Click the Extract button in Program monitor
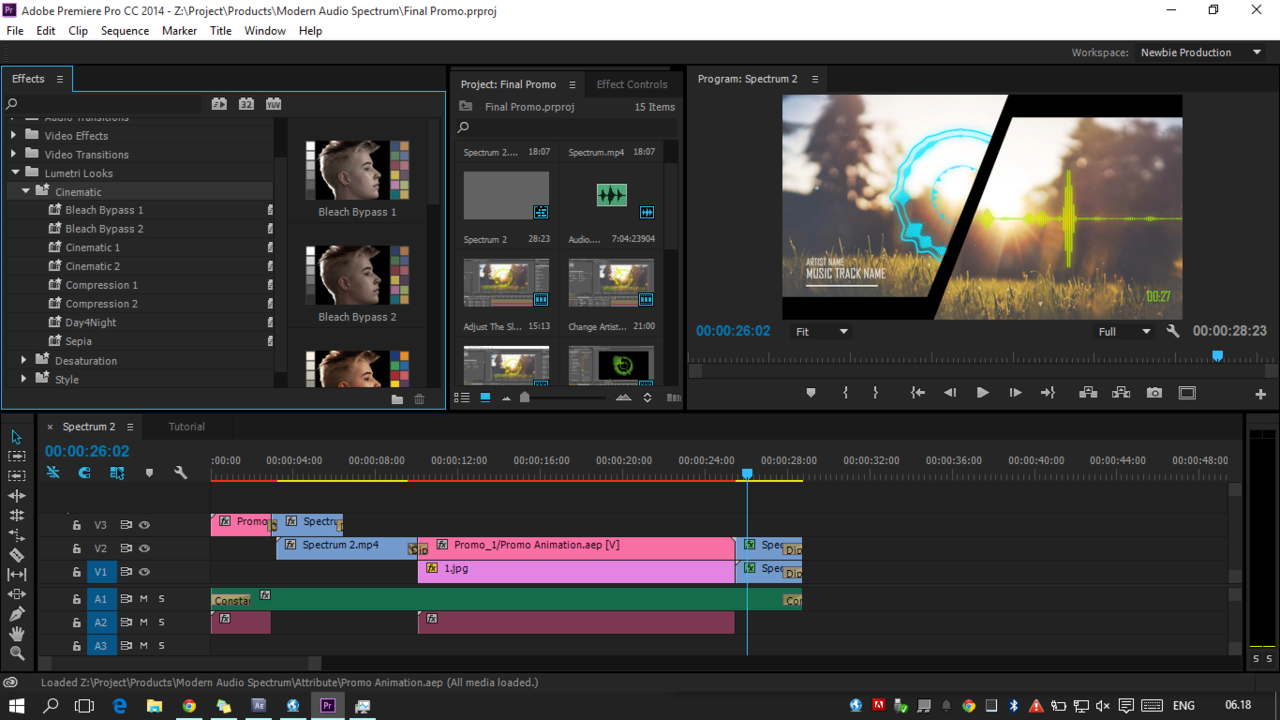The width and height of the screenshot is (1280, 720). [x=1121, y=393]
